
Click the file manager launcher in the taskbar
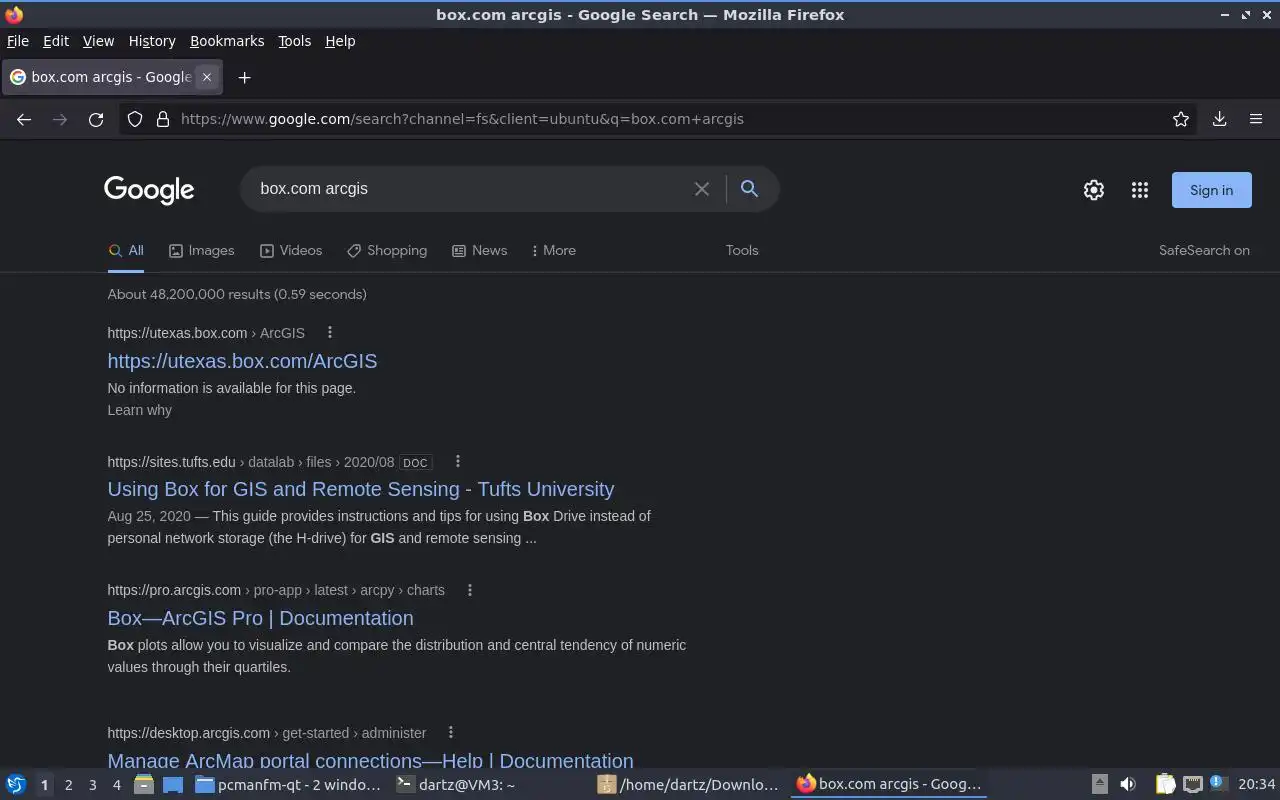pos(143,785)
